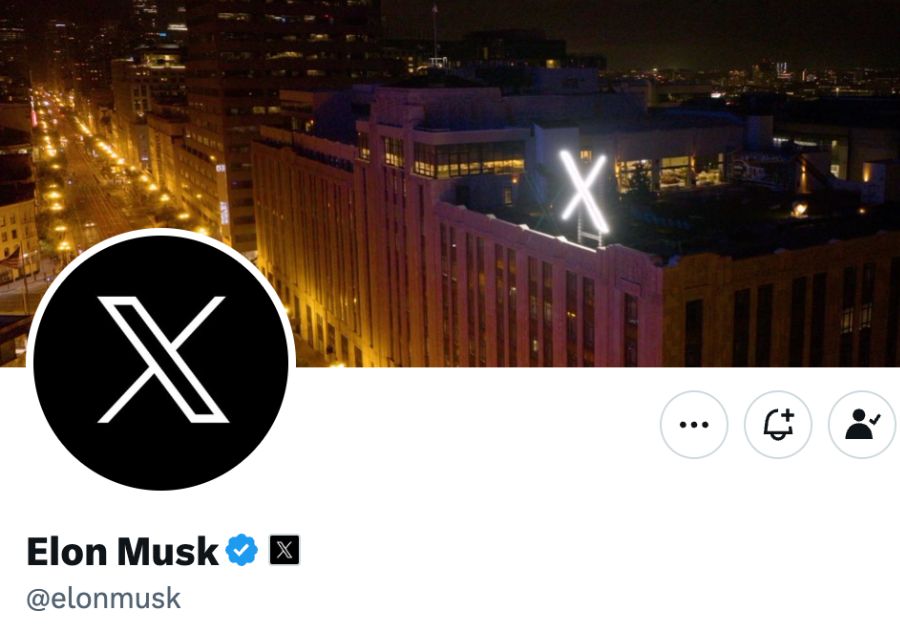Open the ellipsis circle button
The height and width of the screenshot is (630, 900).
tap(694, 425)
